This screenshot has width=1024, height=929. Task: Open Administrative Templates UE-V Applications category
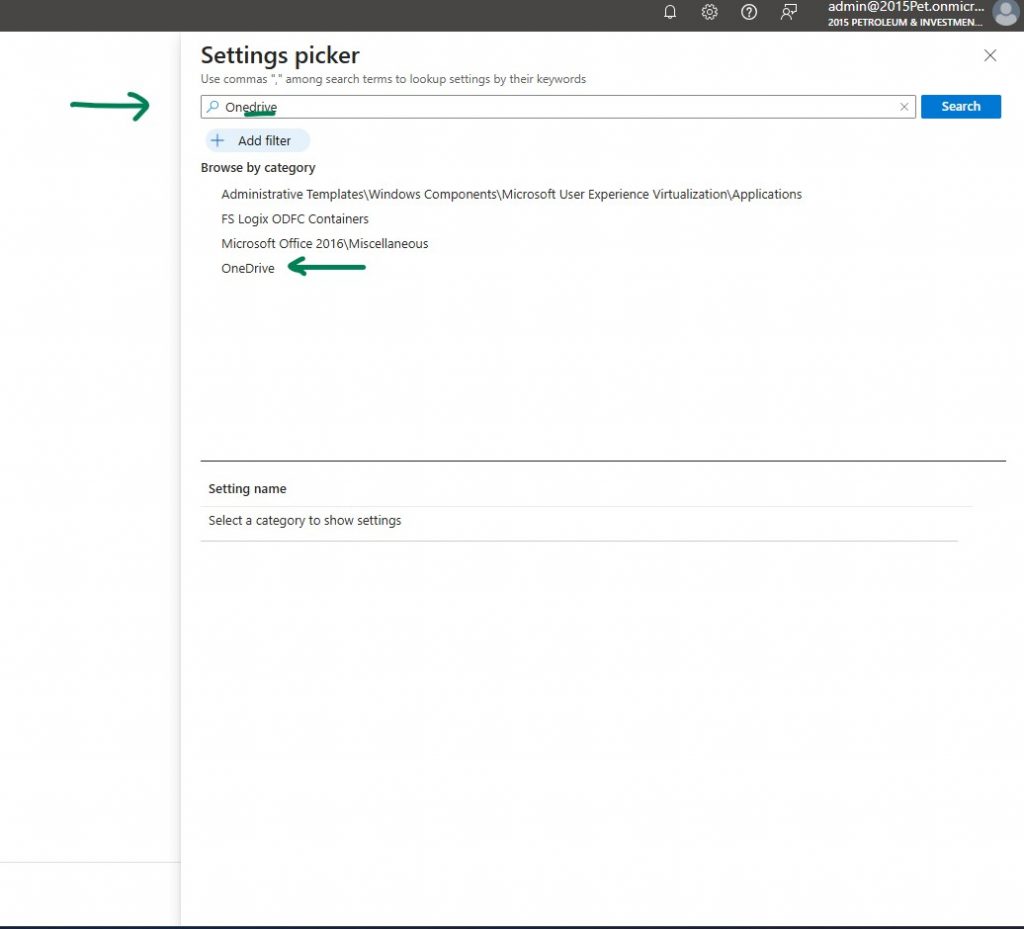(511, 194)
